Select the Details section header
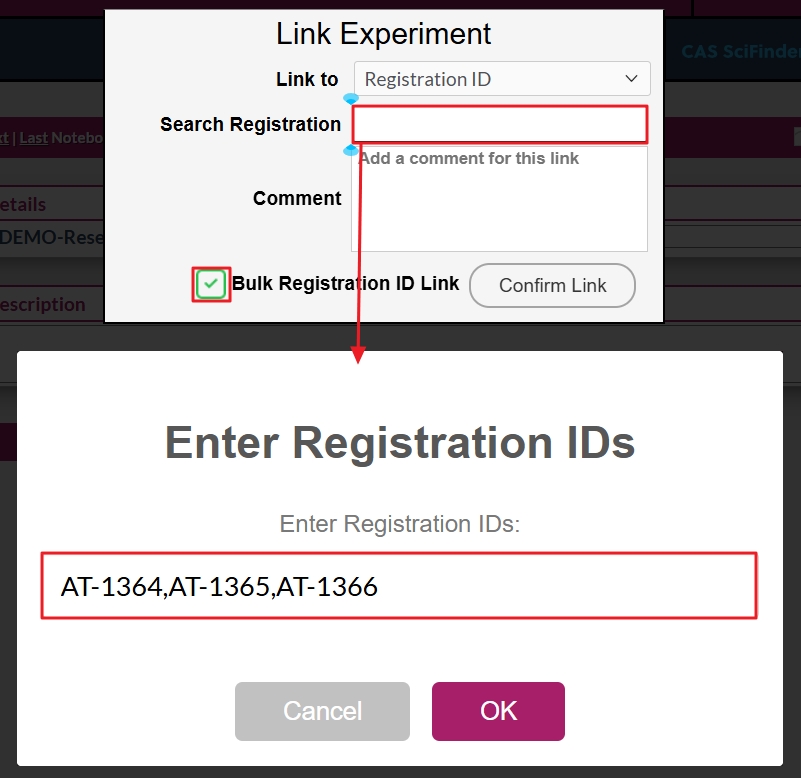 (x=24, y=204)
